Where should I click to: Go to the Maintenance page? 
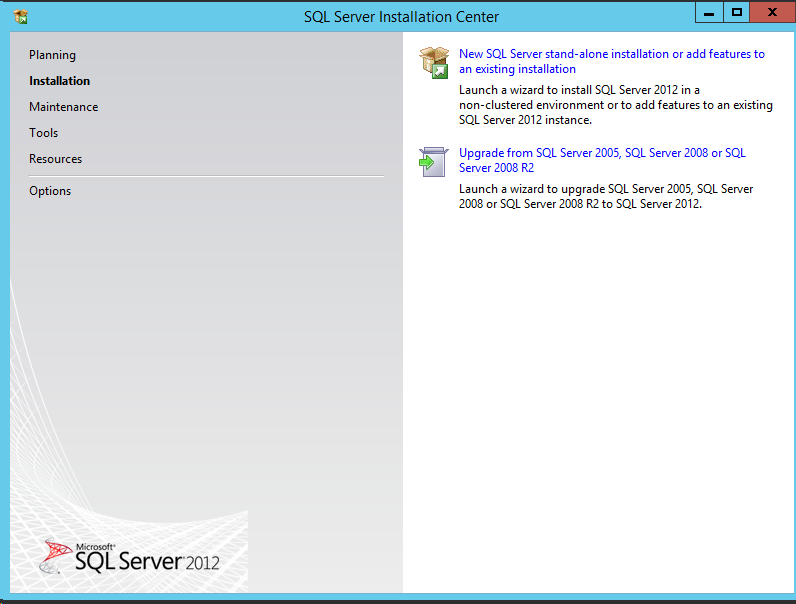(63, 107)
